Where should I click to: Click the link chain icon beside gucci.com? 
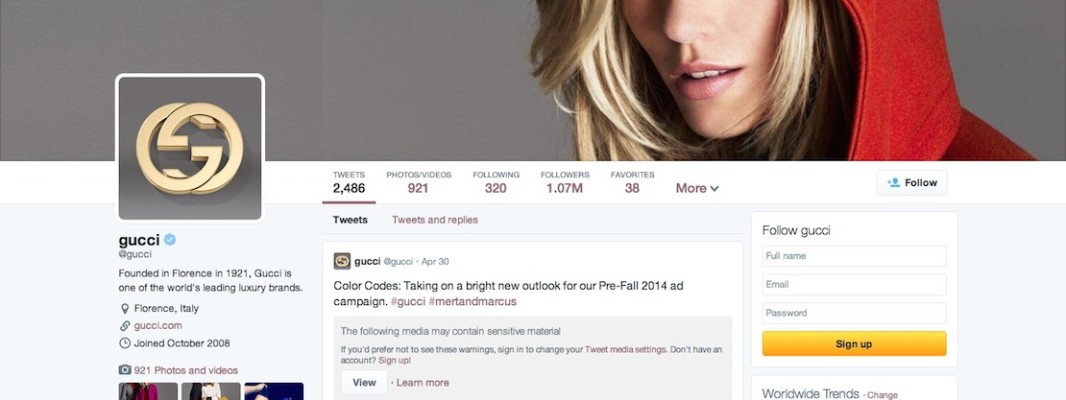click(124, 326)
